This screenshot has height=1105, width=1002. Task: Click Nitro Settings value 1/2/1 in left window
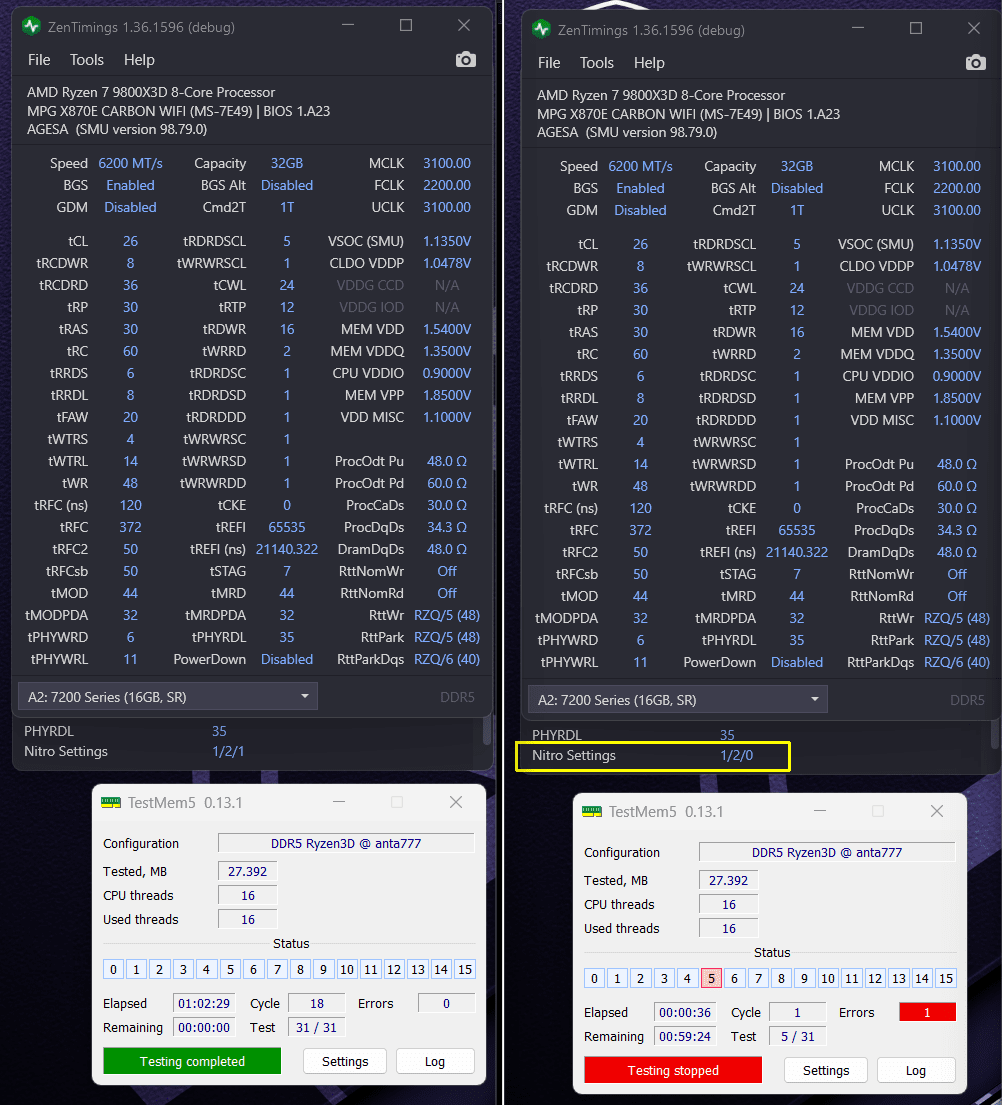(x=228, y=751)
